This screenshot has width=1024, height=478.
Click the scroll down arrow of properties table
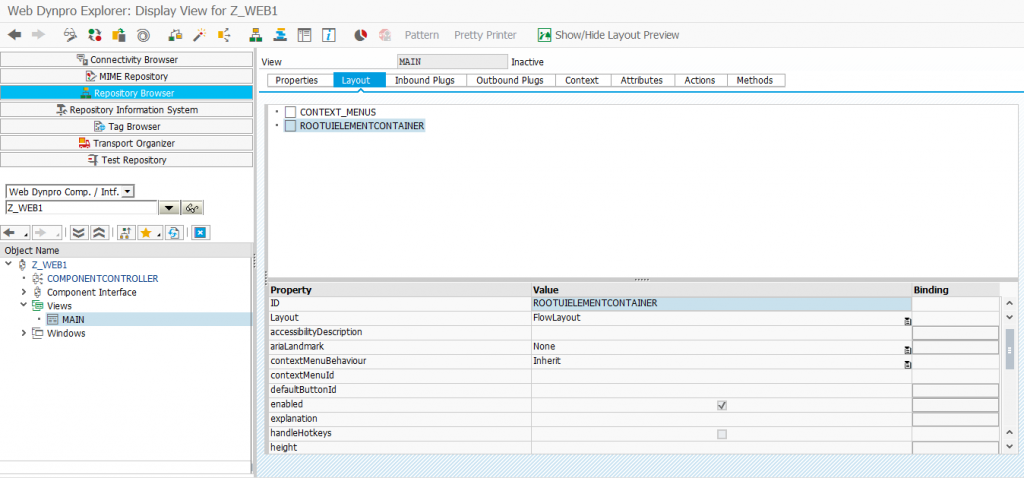(1010, 447)
